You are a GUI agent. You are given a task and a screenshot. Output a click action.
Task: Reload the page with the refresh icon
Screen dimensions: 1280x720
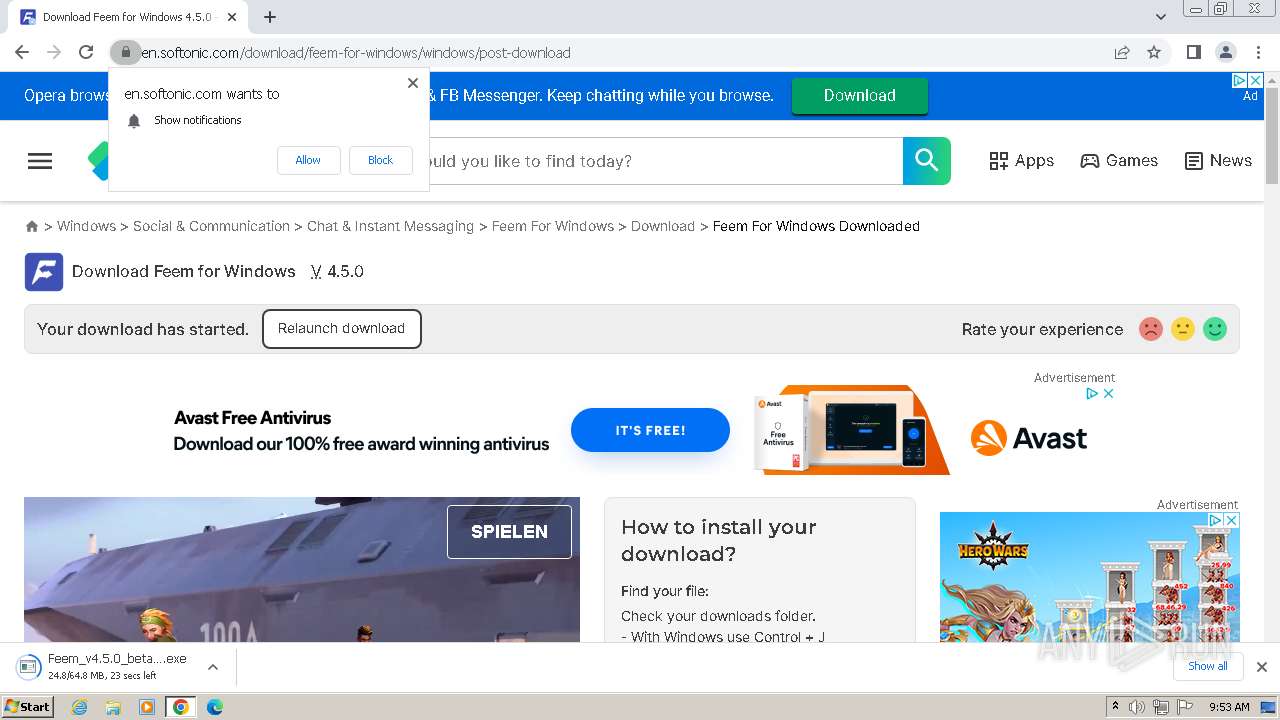[86, 52]
